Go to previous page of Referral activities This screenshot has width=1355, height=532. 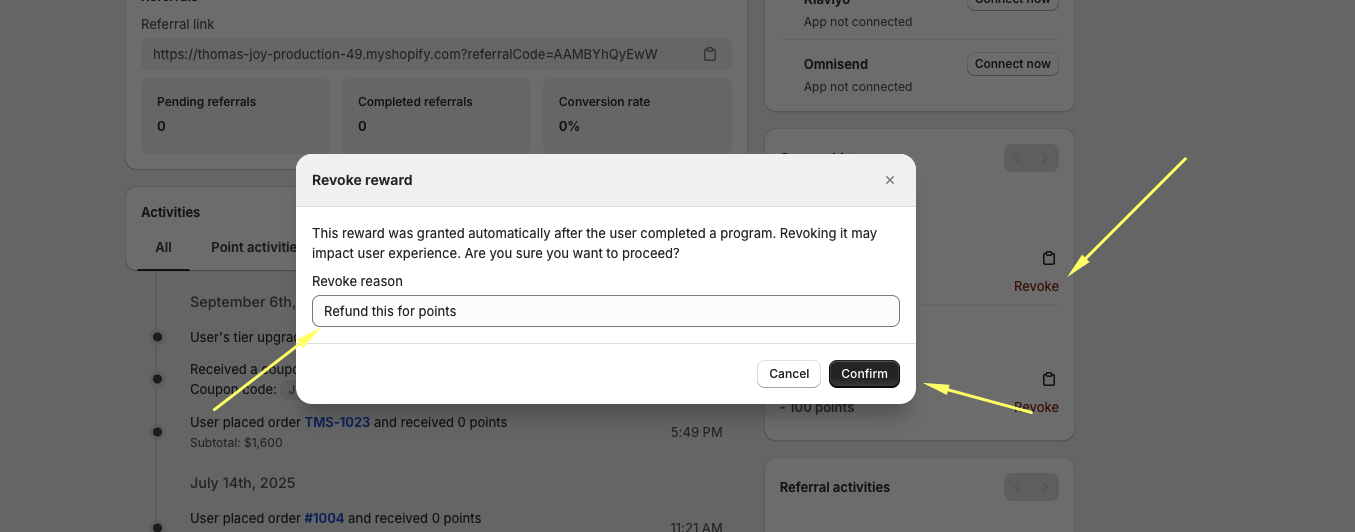point(1018,487)
